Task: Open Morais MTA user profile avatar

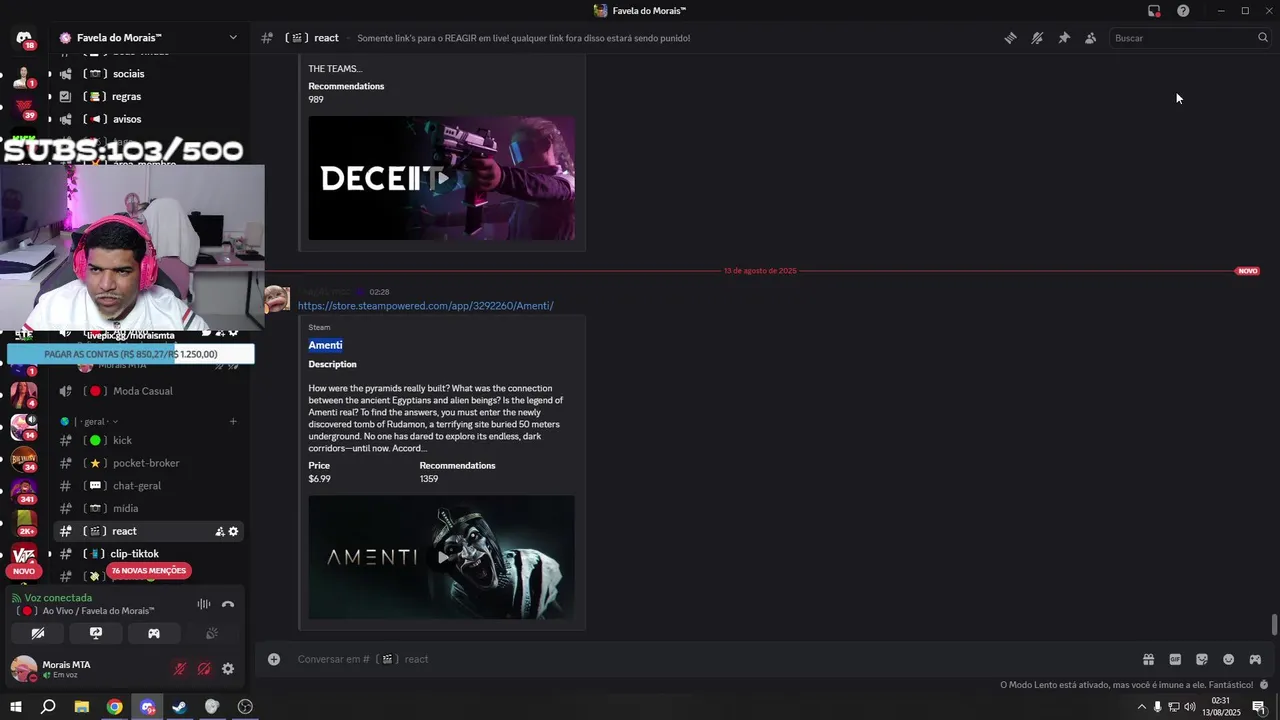Action: point(24,669)
